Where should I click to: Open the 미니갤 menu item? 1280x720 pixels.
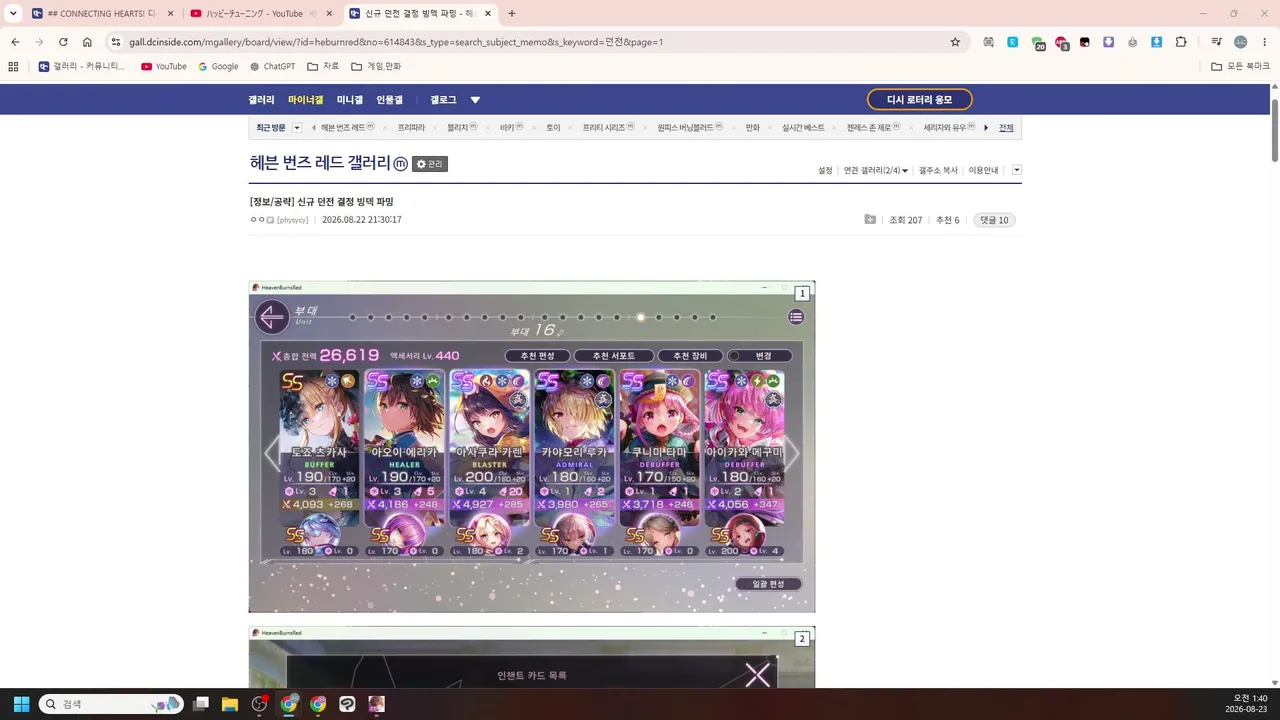point(350,100)
